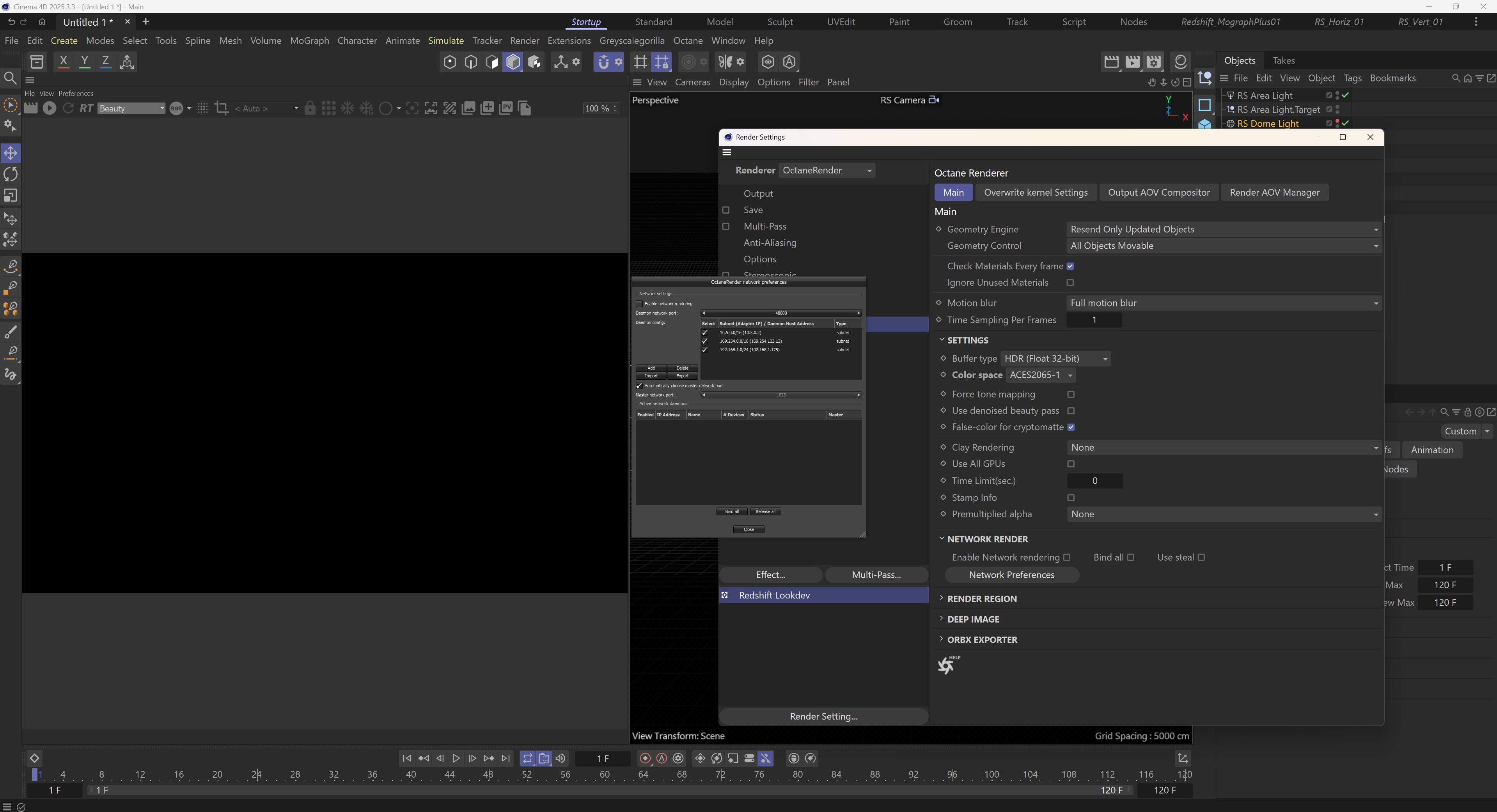
Task: Open the Motion blur dropdown
Action: (1224, 303)
